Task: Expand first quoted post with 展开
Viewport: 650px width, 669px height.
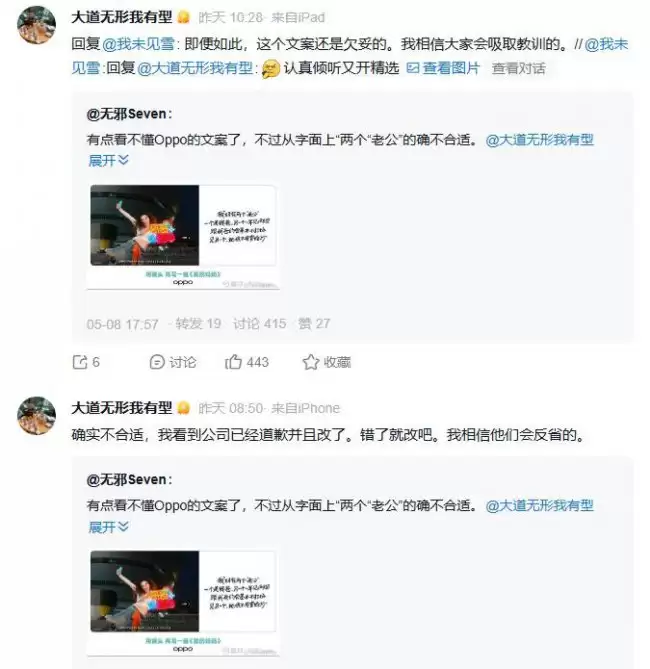Action: (x=108, y=160)
